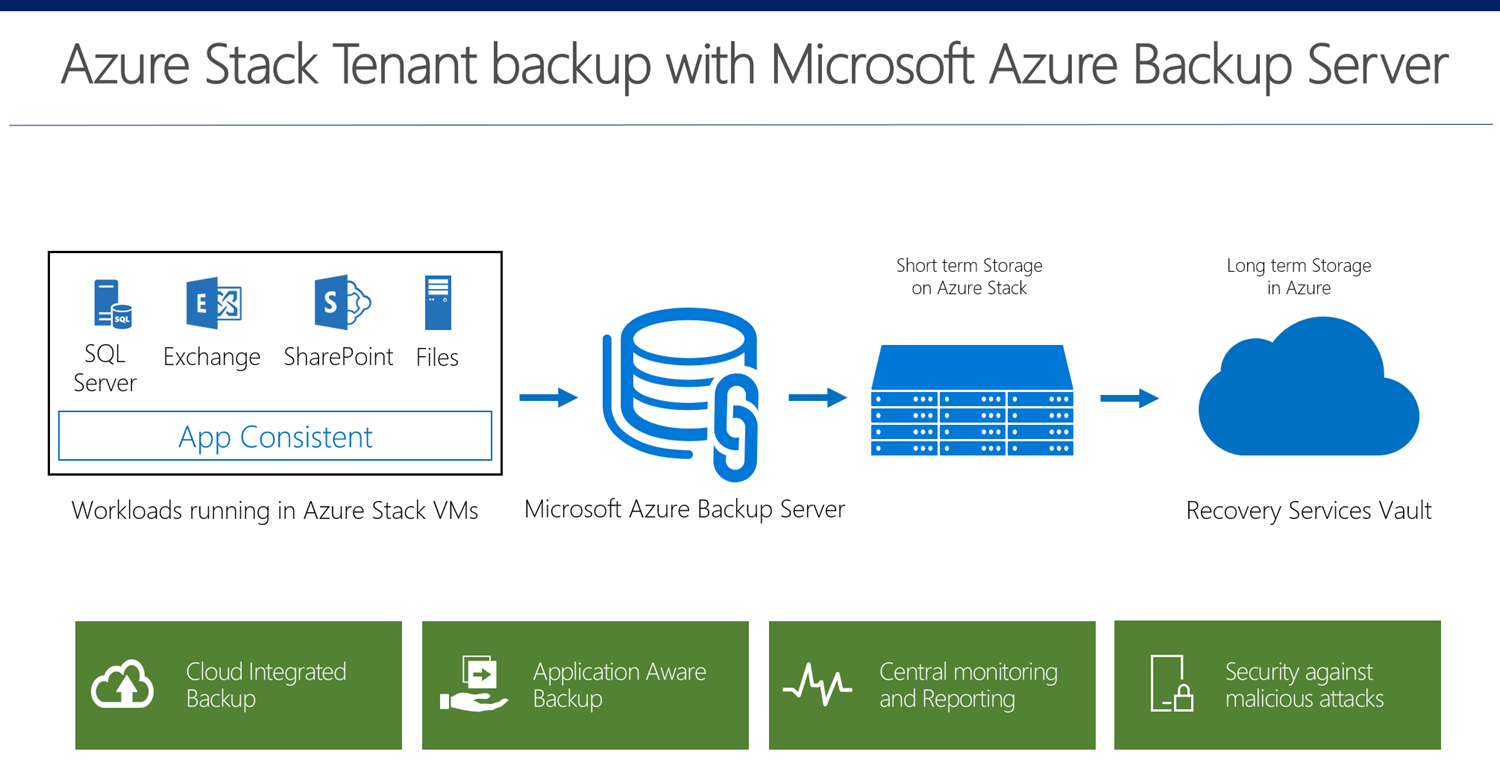Select the Exchange icon
Screen dimensions: 1500x781
click(214, 303)
